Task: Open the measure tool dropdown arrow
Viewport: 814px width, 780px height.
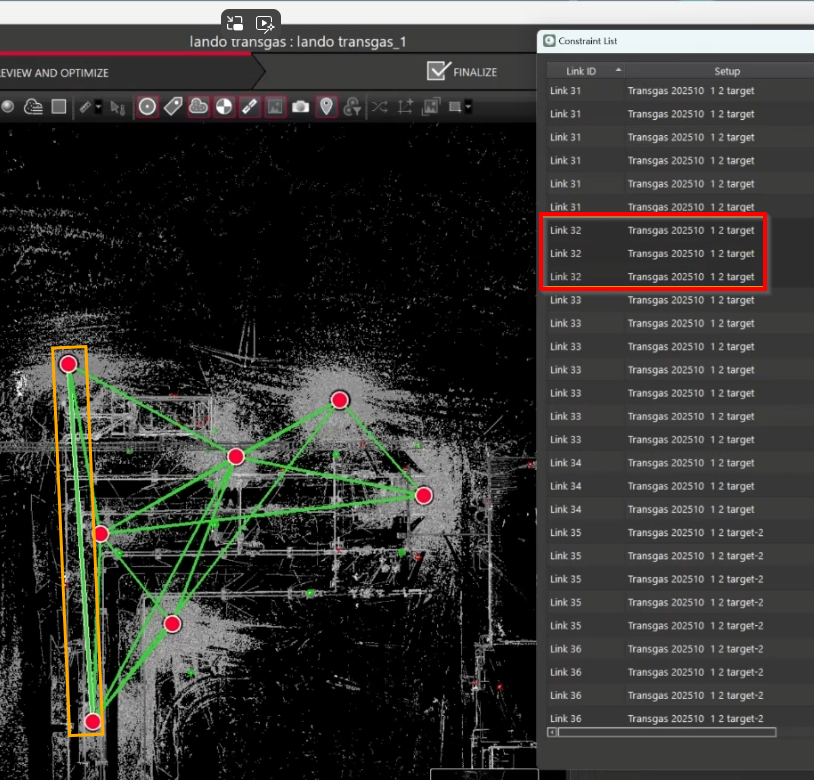Action: (x=98, y=107)
